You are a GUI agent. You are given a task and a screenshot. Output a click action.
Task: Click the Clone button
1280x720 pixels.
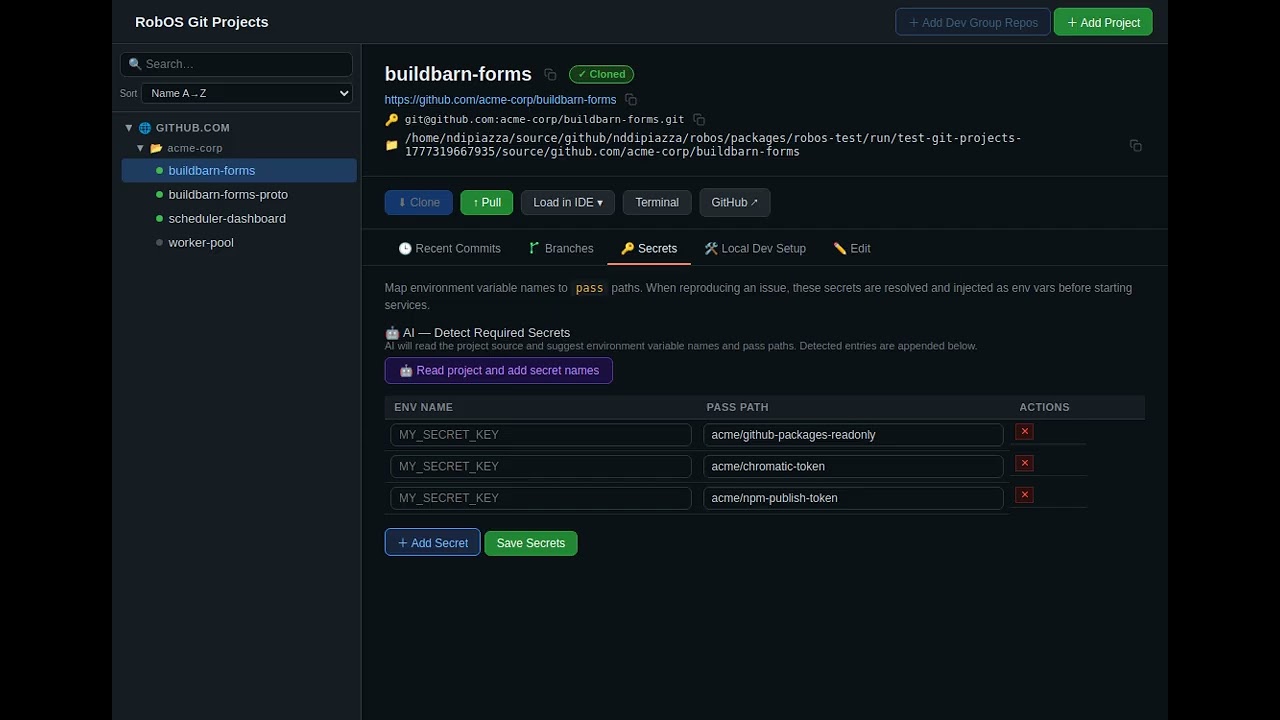[419, 203]
